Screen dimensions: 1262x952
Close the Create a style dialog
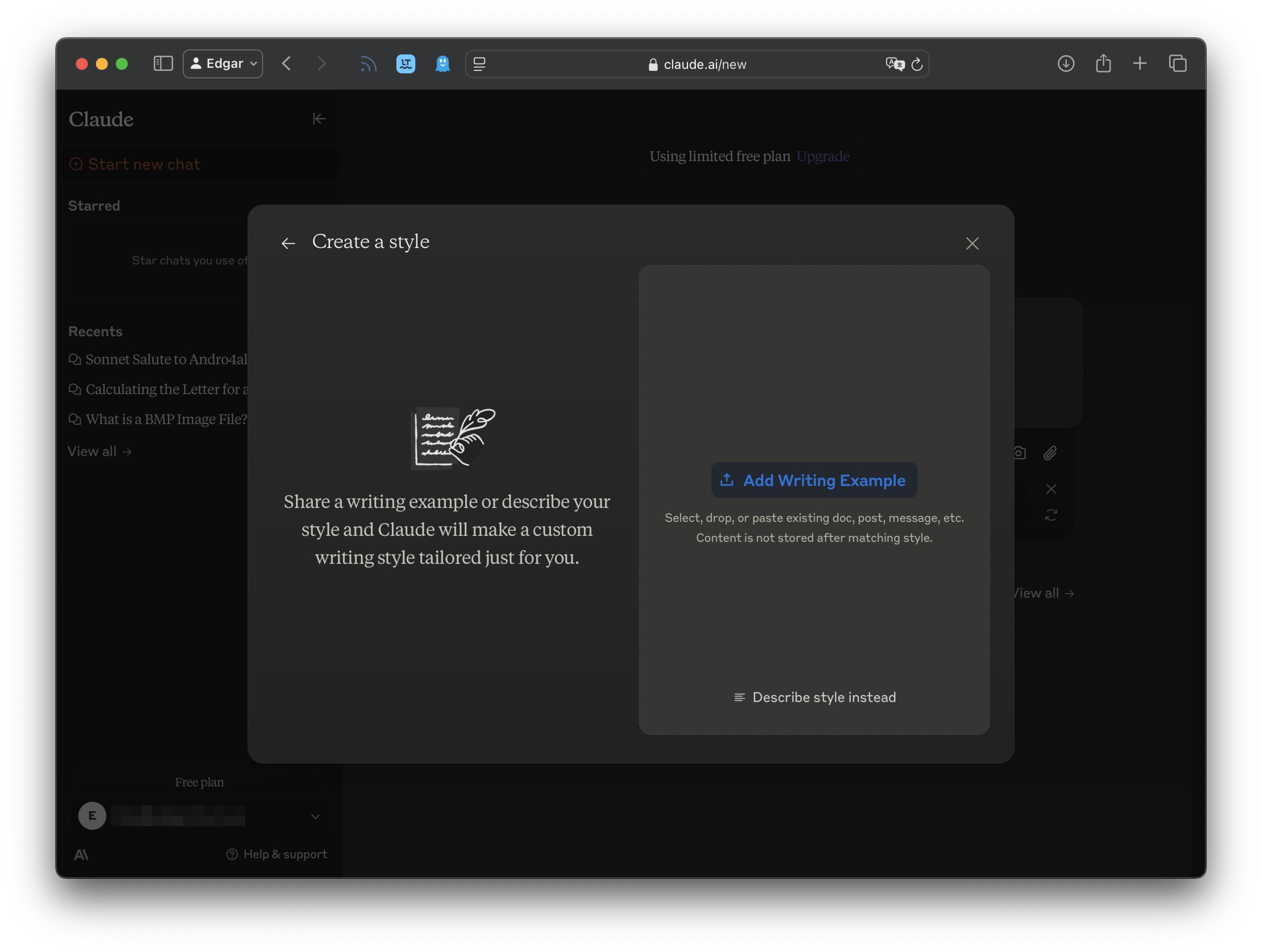[x=972, y=243]
